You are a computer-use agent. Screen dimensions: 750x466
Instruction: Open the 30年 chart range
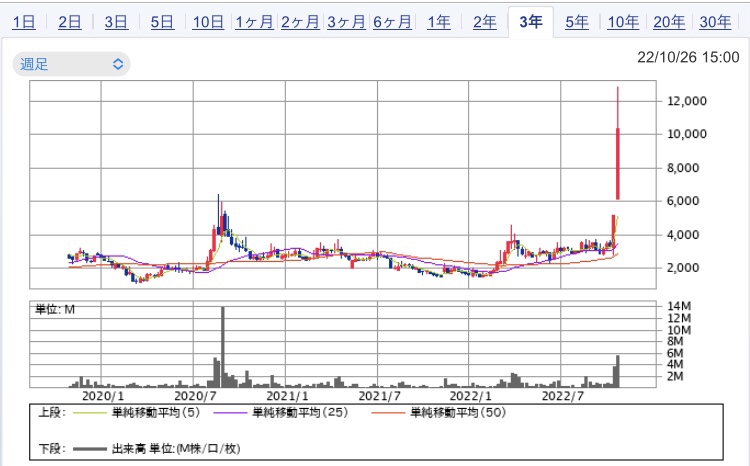point(715,22)
